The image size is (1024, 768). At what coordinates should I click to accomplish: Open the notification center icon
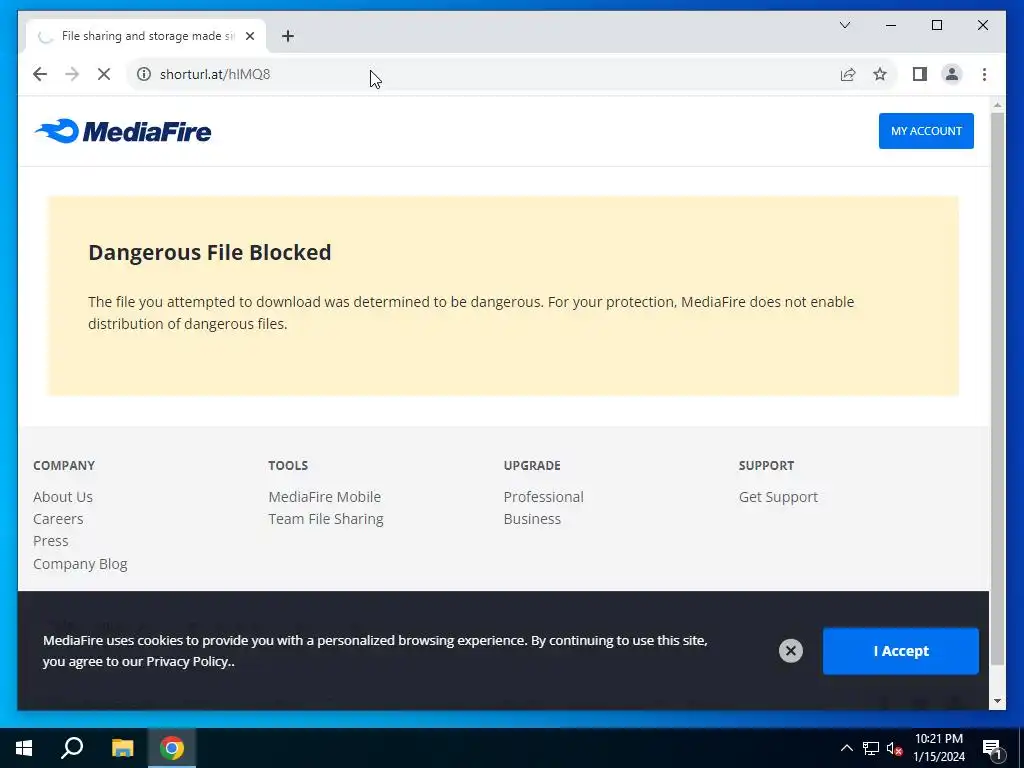pos(991,748)
